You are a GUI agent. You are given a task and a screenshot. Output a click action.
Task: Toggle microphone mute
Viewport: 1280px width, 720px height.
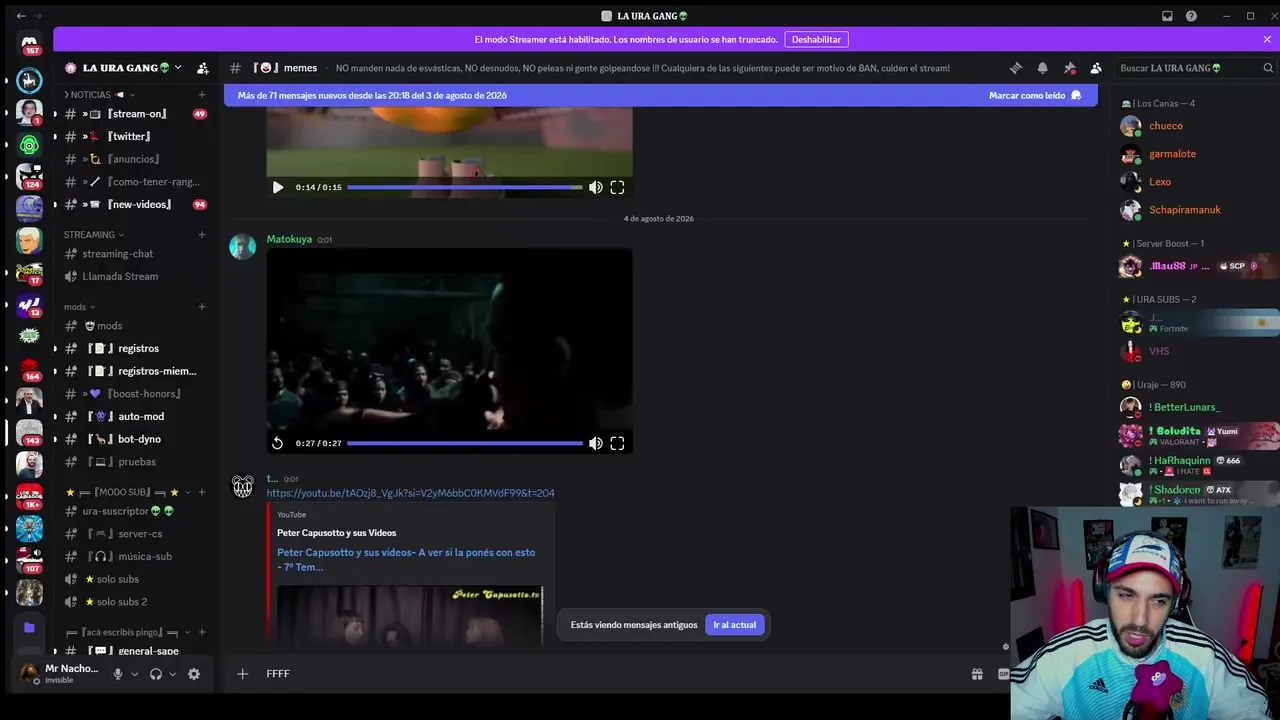coord(118,674)
